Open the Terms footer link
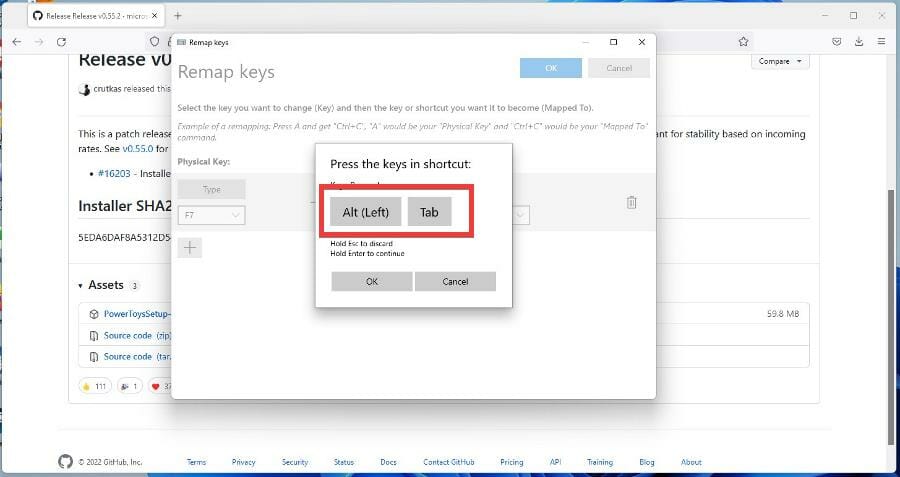The width and height of the screenshot is (900, 477). coord(196,462)
